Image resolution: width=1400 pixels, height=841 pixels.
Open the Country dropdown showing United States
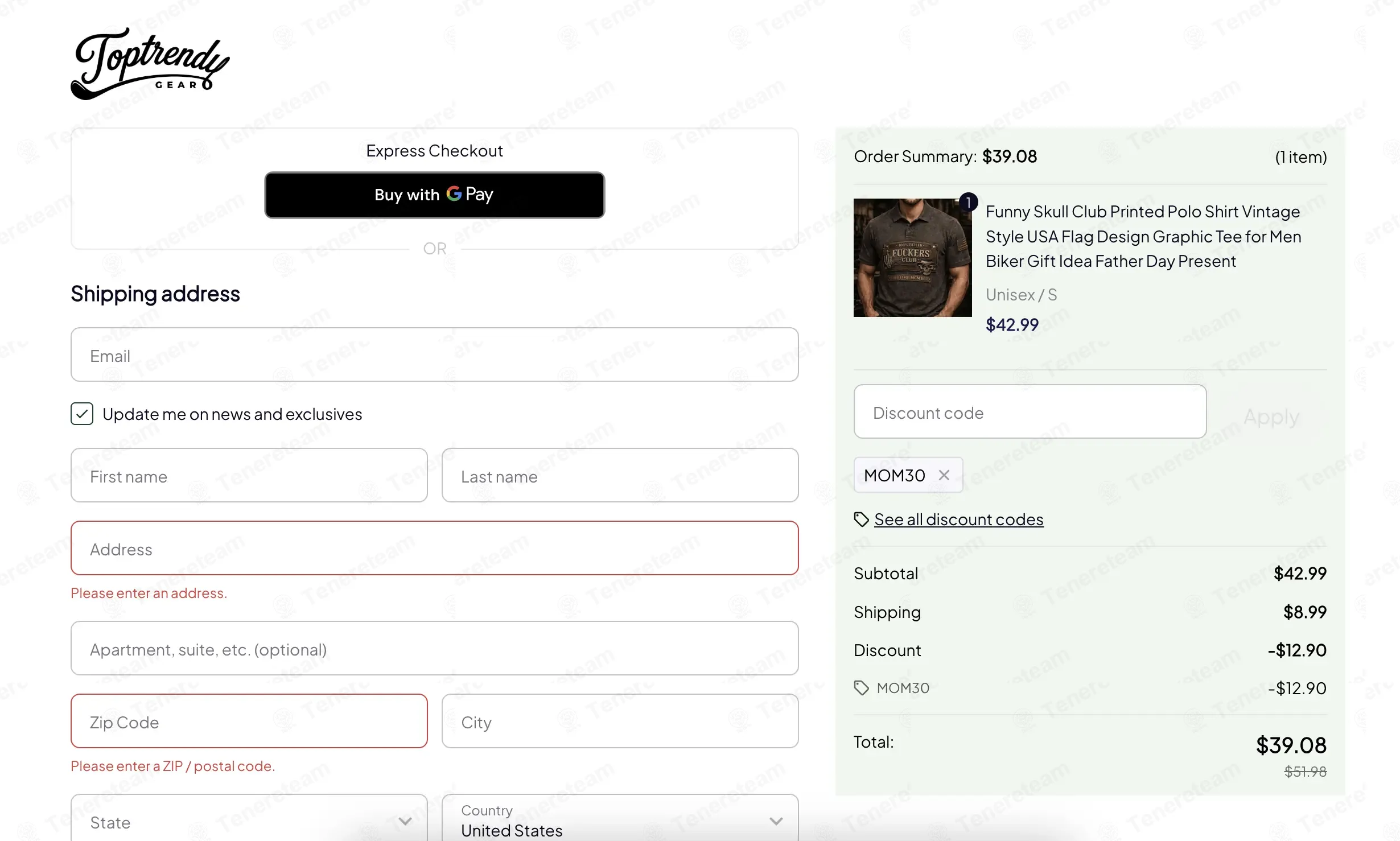[620, 818]
